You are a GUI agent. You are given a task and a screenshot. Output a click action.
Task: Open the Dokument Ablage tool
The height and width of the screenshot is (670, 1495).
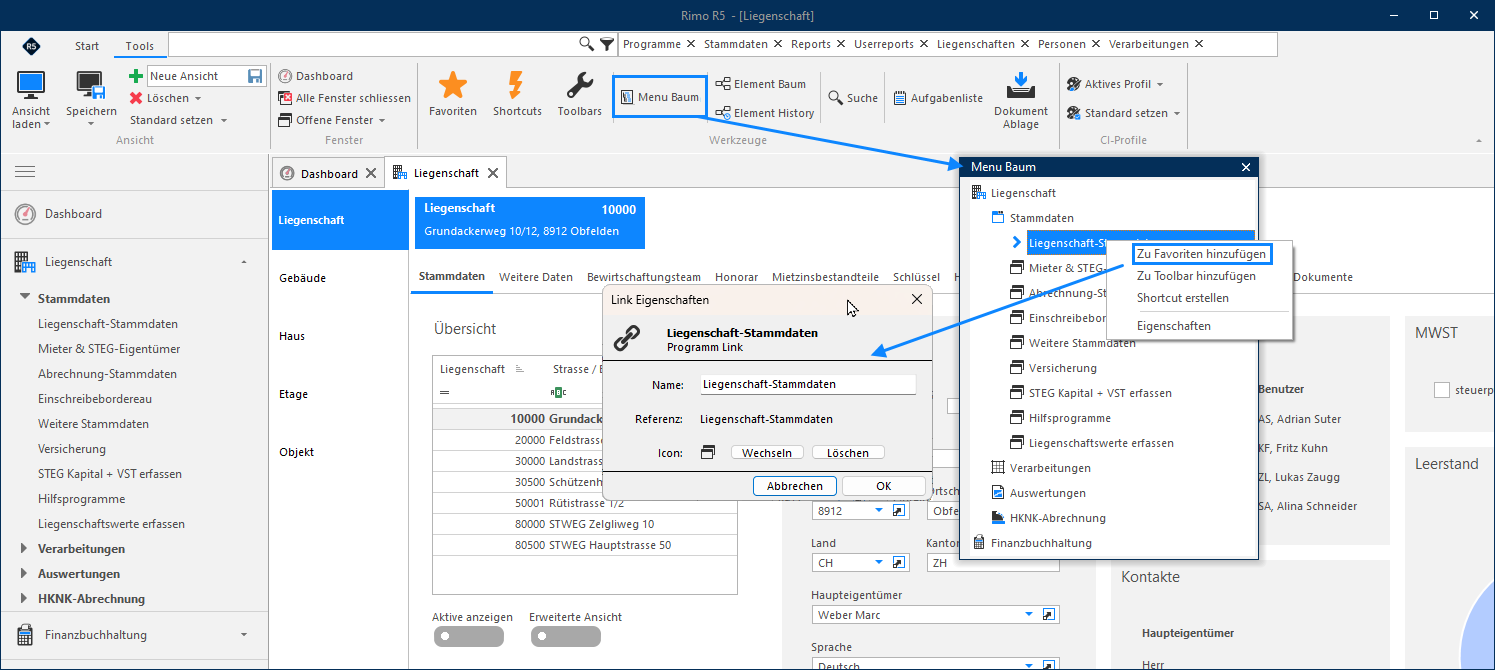pyautogui.click(x=1021, y=100)
